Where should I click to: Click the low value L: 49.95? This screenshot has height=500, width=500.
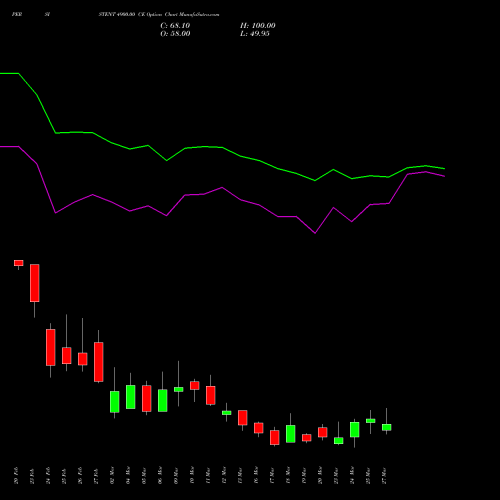(x=255, y=34)
